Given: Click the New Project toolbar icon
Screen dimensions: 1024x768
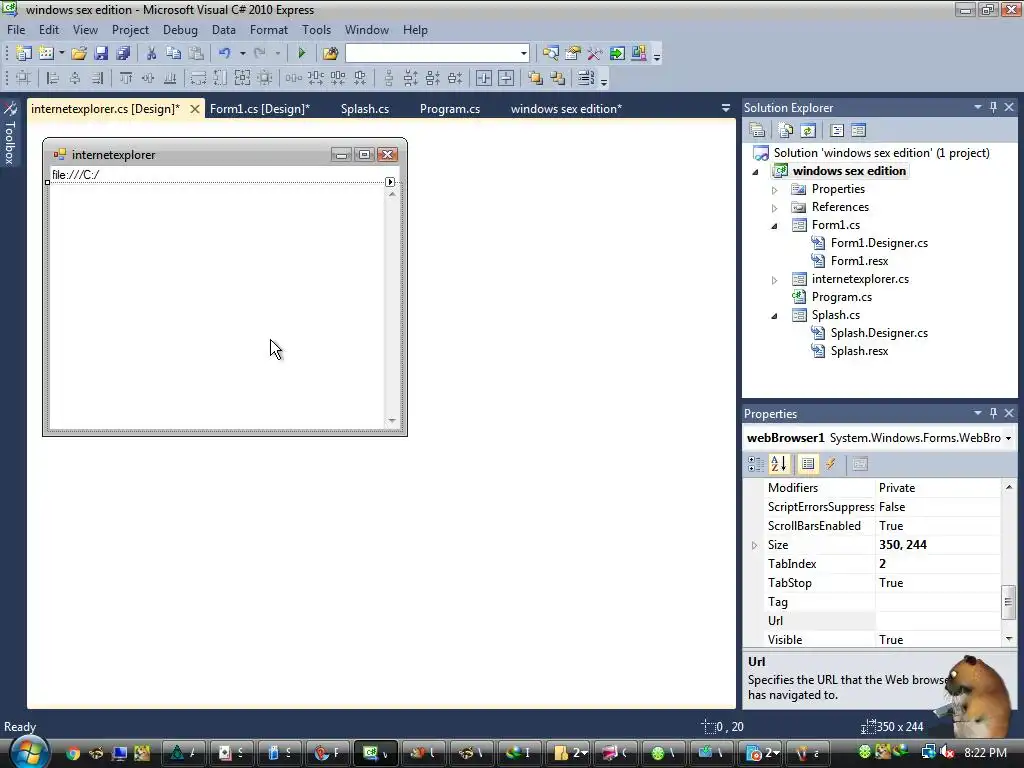Looking at the screenshot, I should (x=24, y=54).
